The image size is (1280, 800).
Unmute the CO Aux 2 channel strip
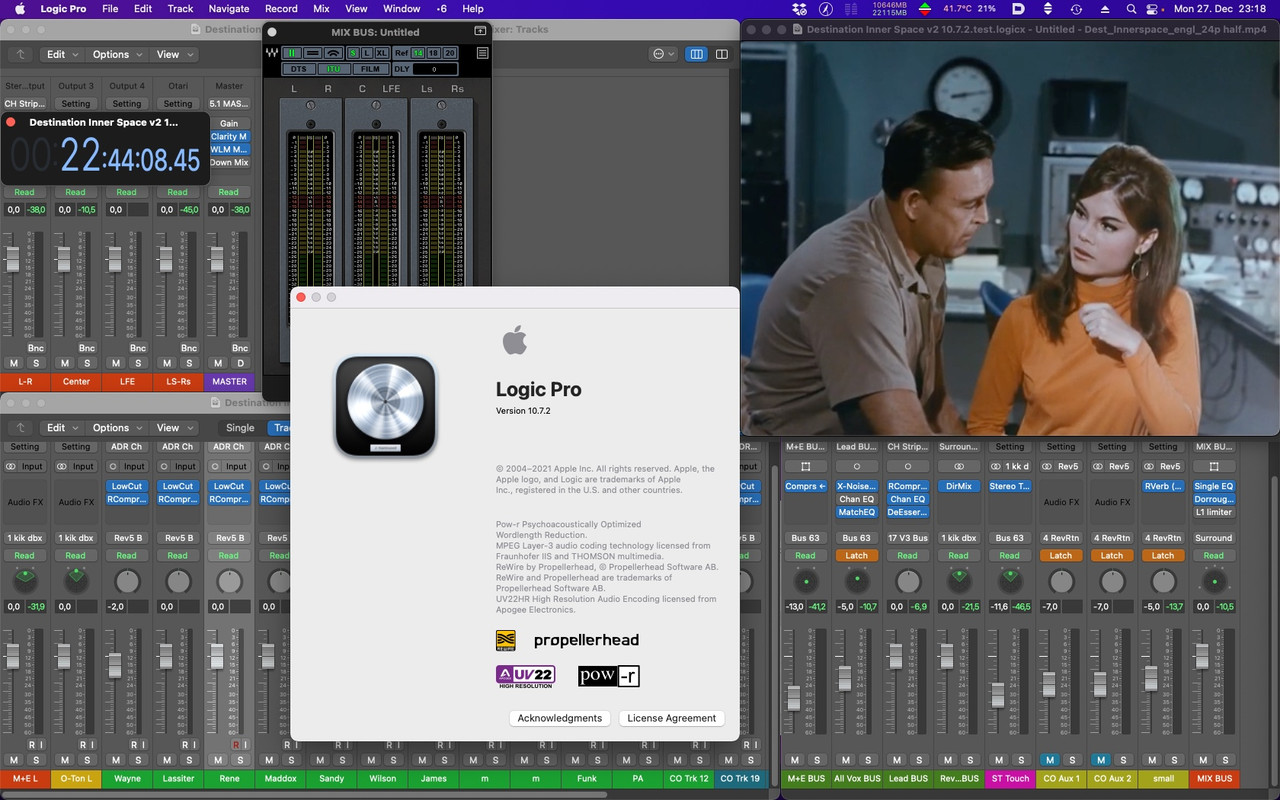(1100, 760)
